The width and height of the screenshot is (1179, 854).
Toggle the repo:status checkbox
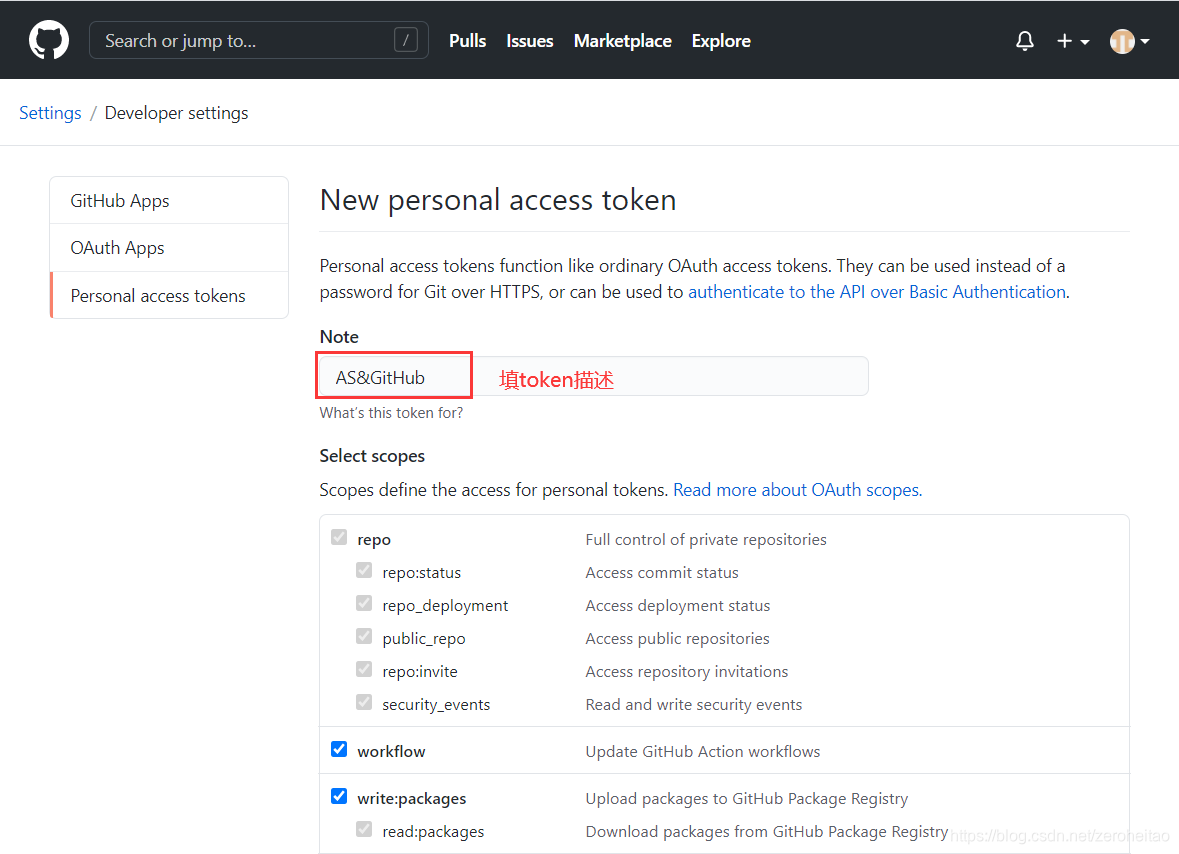pos(364,570)
